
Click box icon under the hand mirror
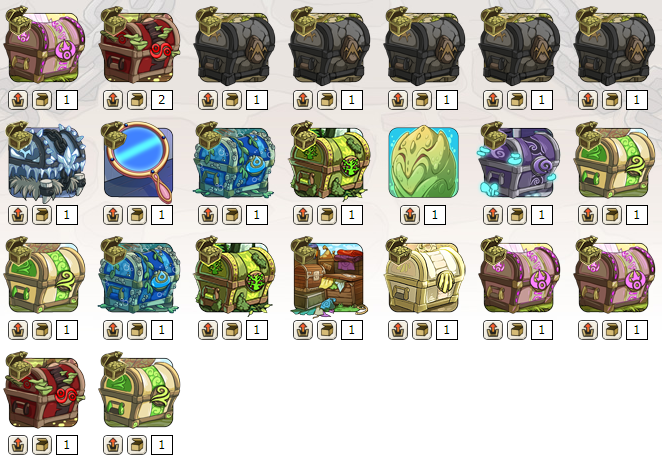[137, 215]
